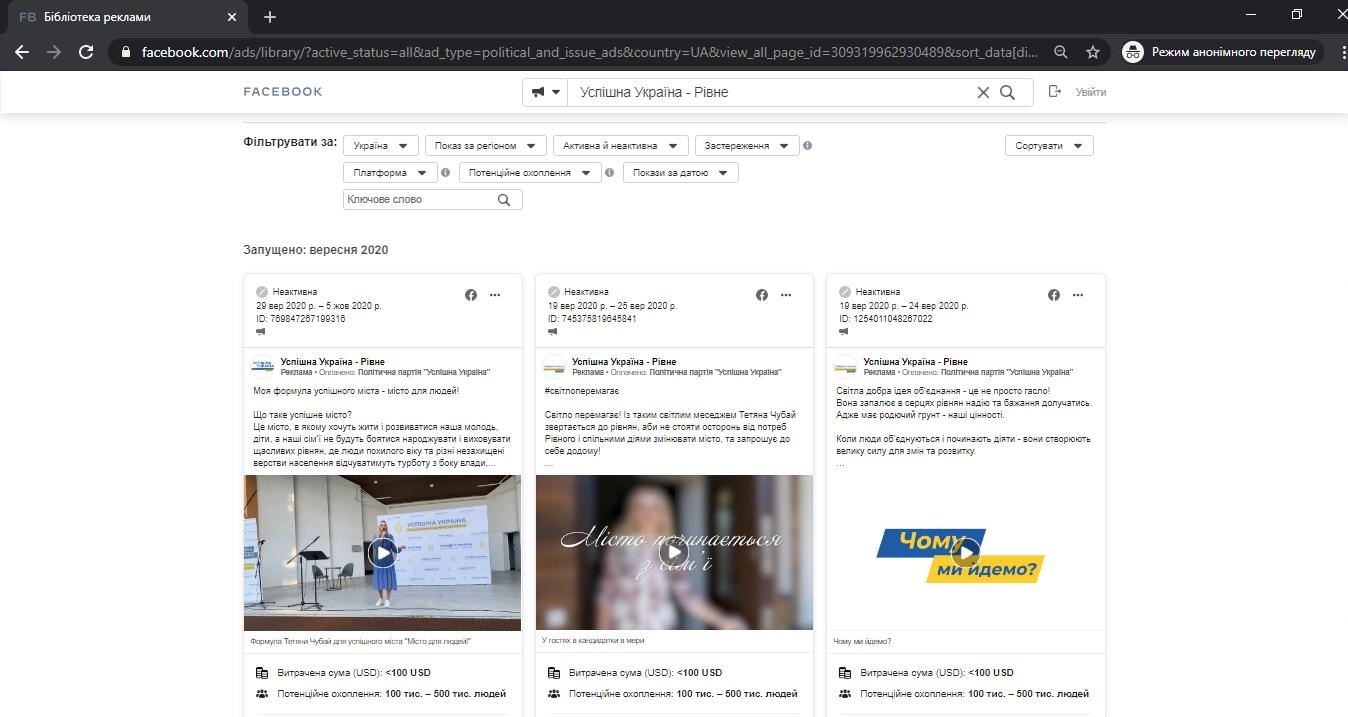Click the inactive status icon on first ad
The image size is (1348, 717).
click(262, 292)
